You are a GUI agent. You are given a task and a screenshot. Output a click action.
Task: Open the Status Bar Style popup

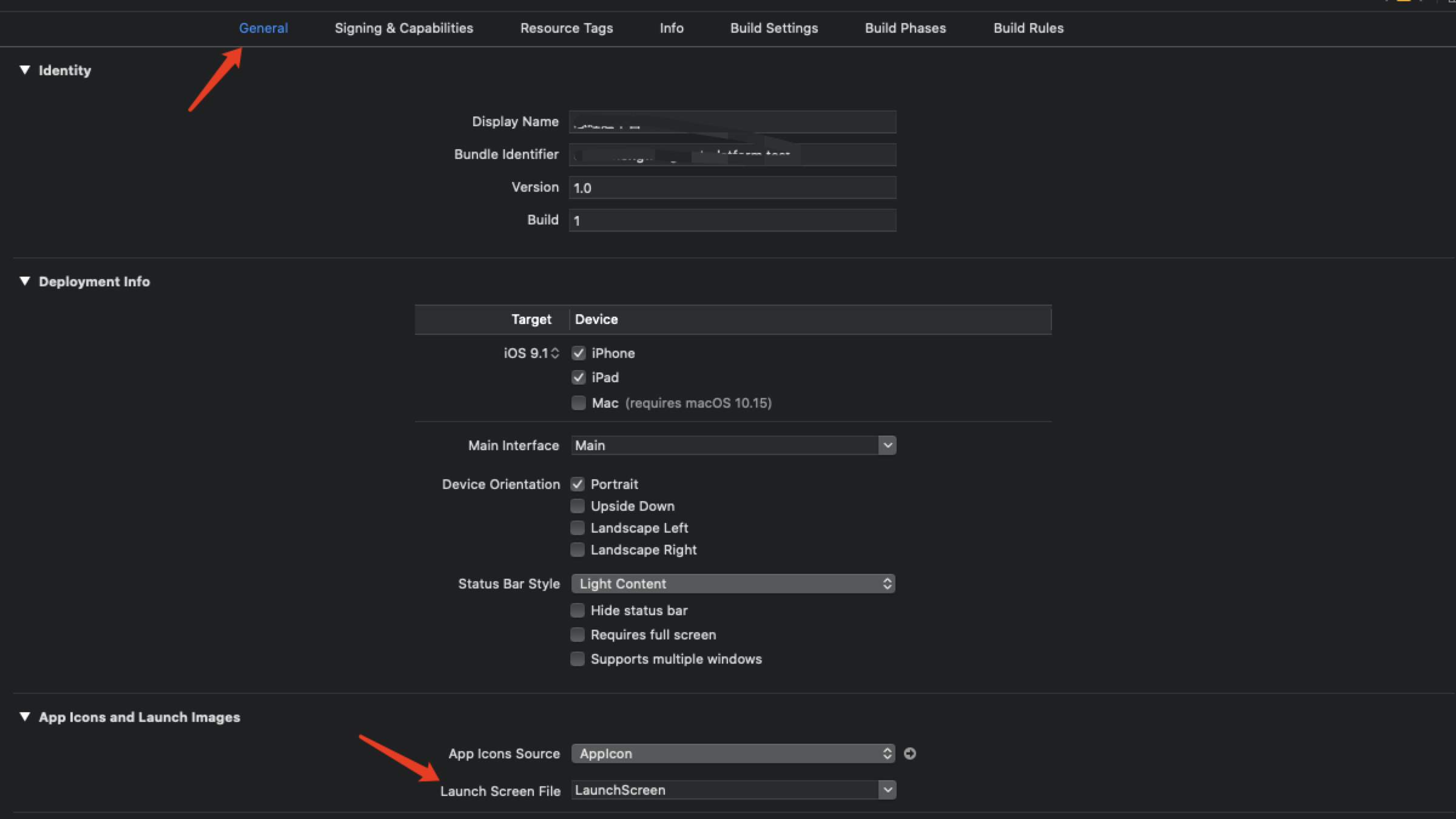[x=733, y=584]
